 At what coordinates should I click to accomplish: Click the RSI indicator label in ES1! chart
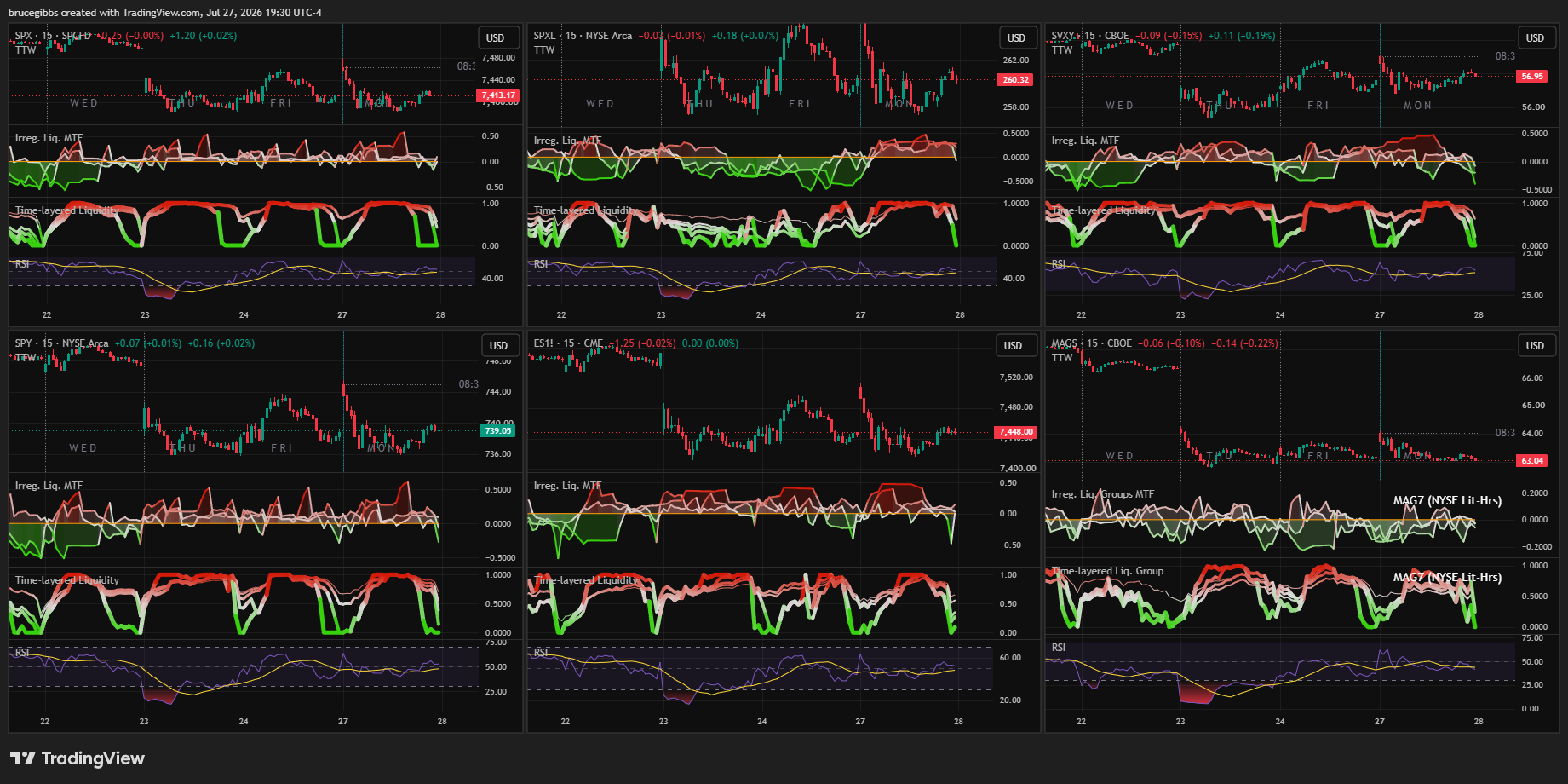click(x=541, y=653)
